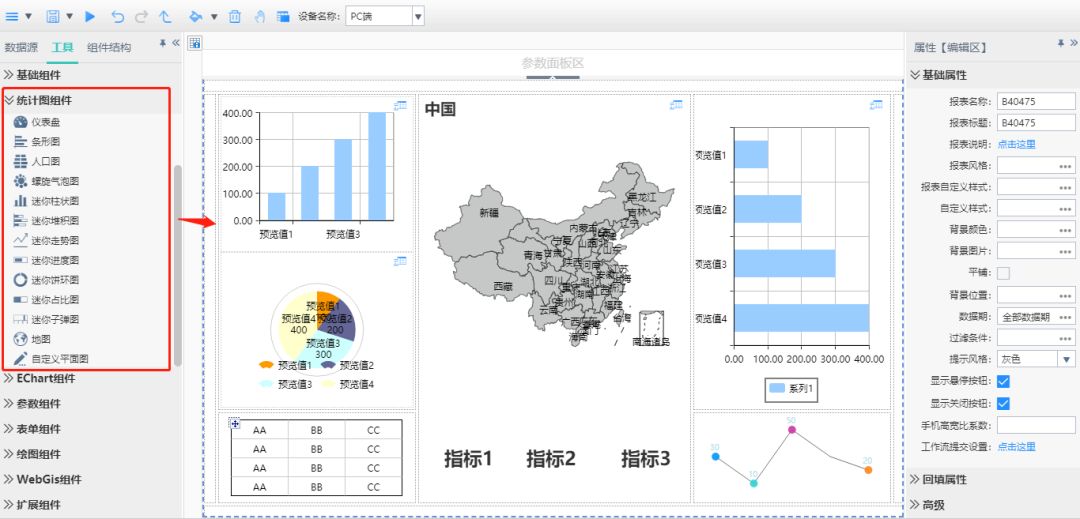
Task: Open the 背景颜色 picker ellipsis button
Action: pos(1066,230)
